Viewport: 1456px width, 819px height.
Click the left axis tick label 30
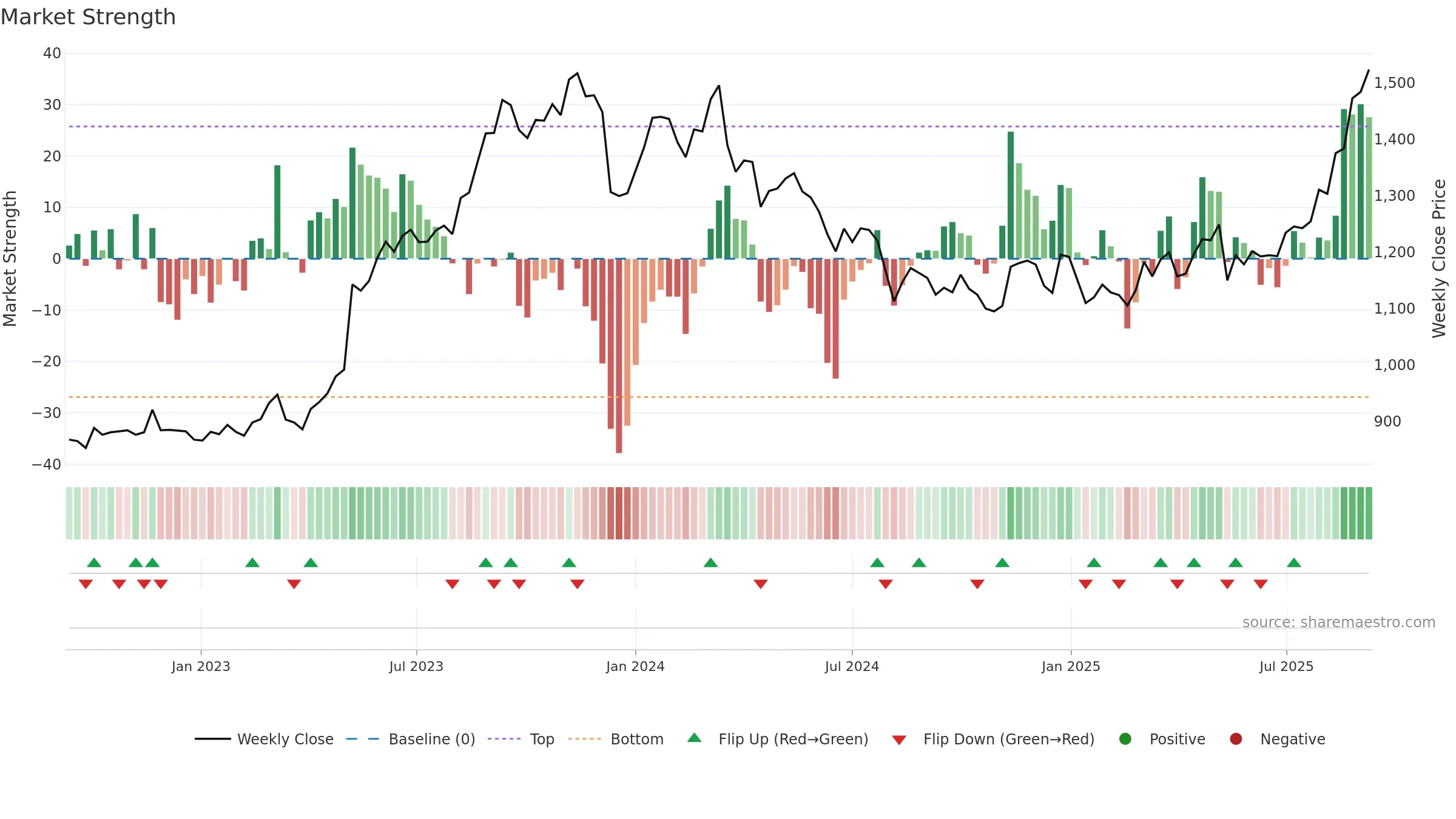(52, 105)
